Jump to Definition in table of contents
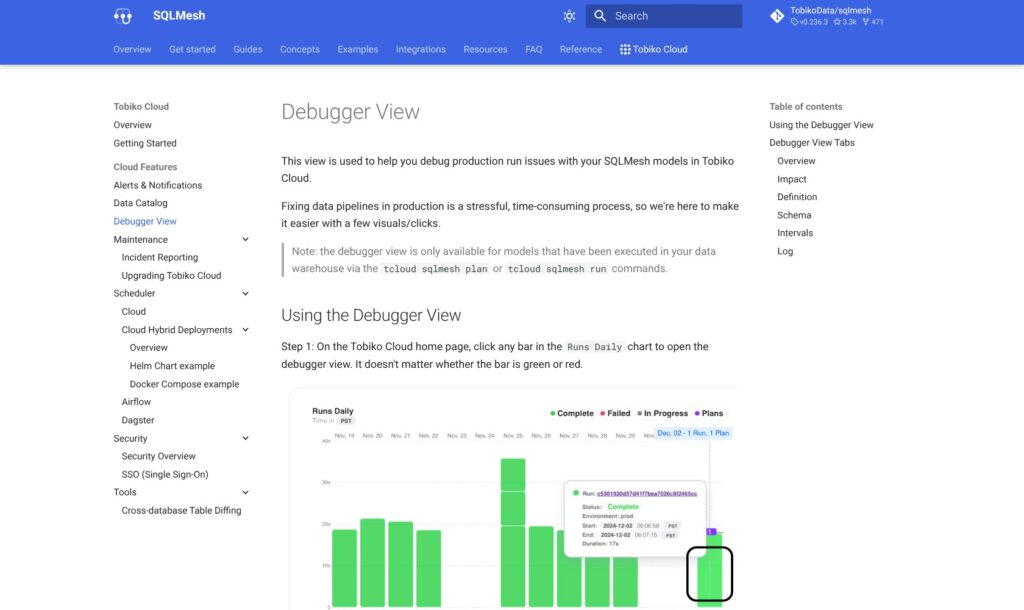 tap(797, 197)
